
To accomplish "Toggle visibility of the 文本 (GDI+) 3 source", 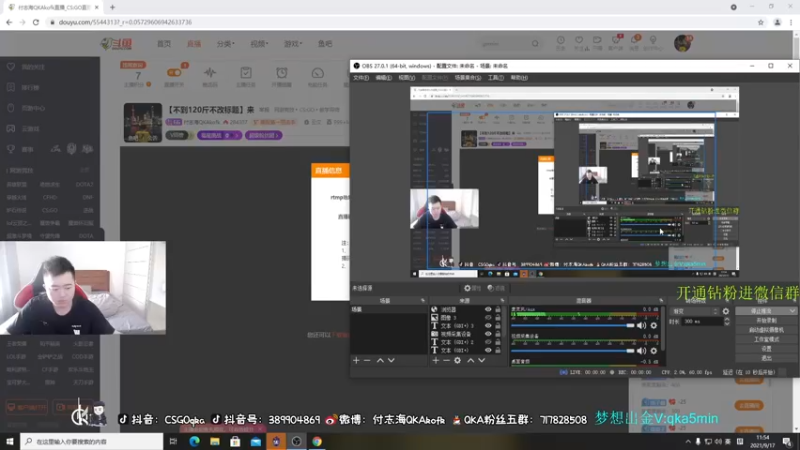I will (488, 326).
